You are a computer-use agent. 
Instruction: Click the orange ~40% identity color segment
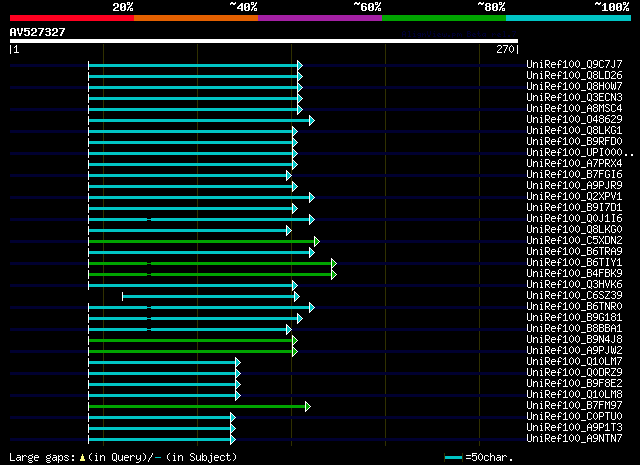click(x=196, y=18)
